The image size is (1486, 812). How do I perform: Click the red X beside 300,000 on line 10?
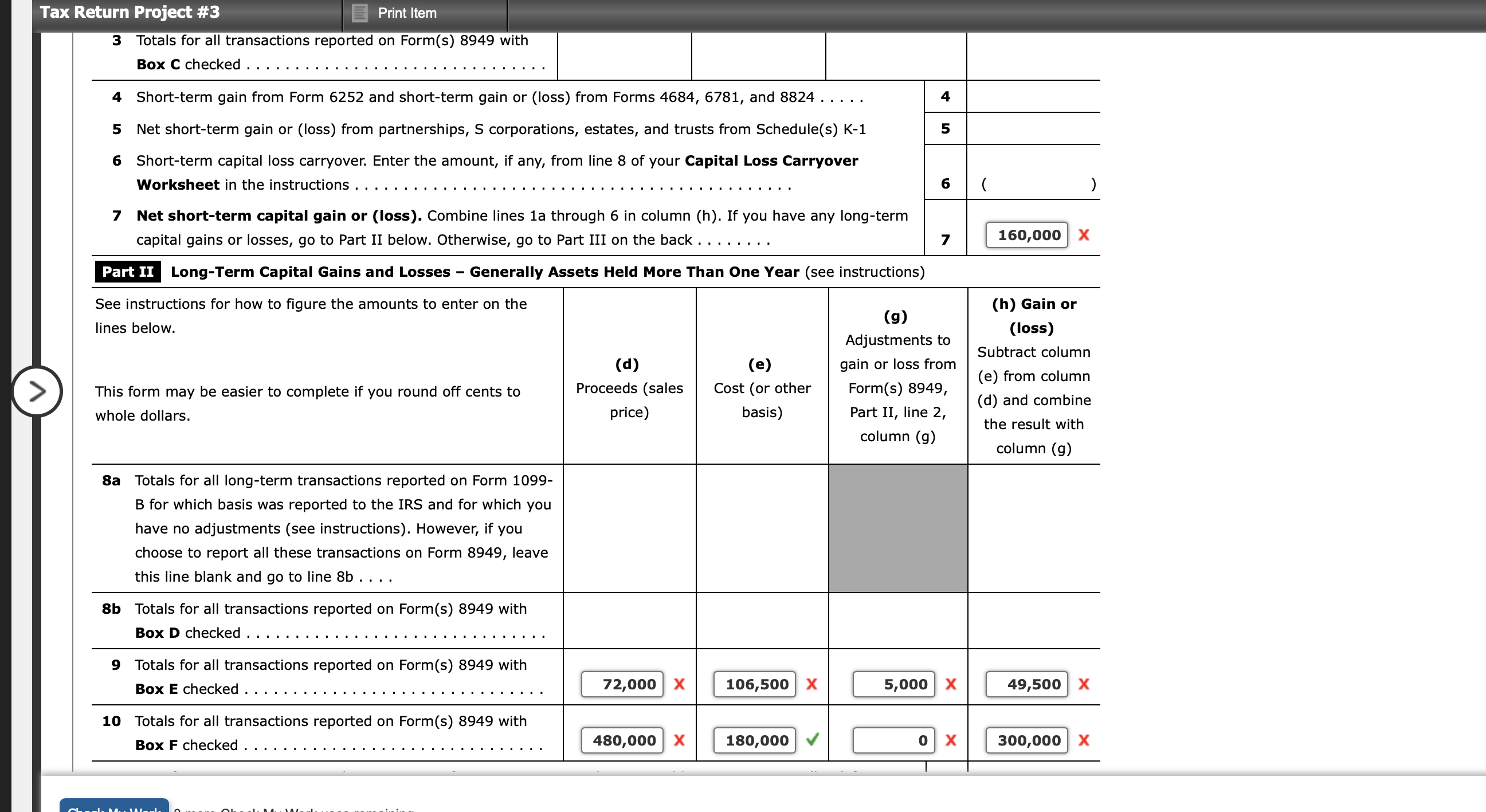click(x=1084, y=740)
